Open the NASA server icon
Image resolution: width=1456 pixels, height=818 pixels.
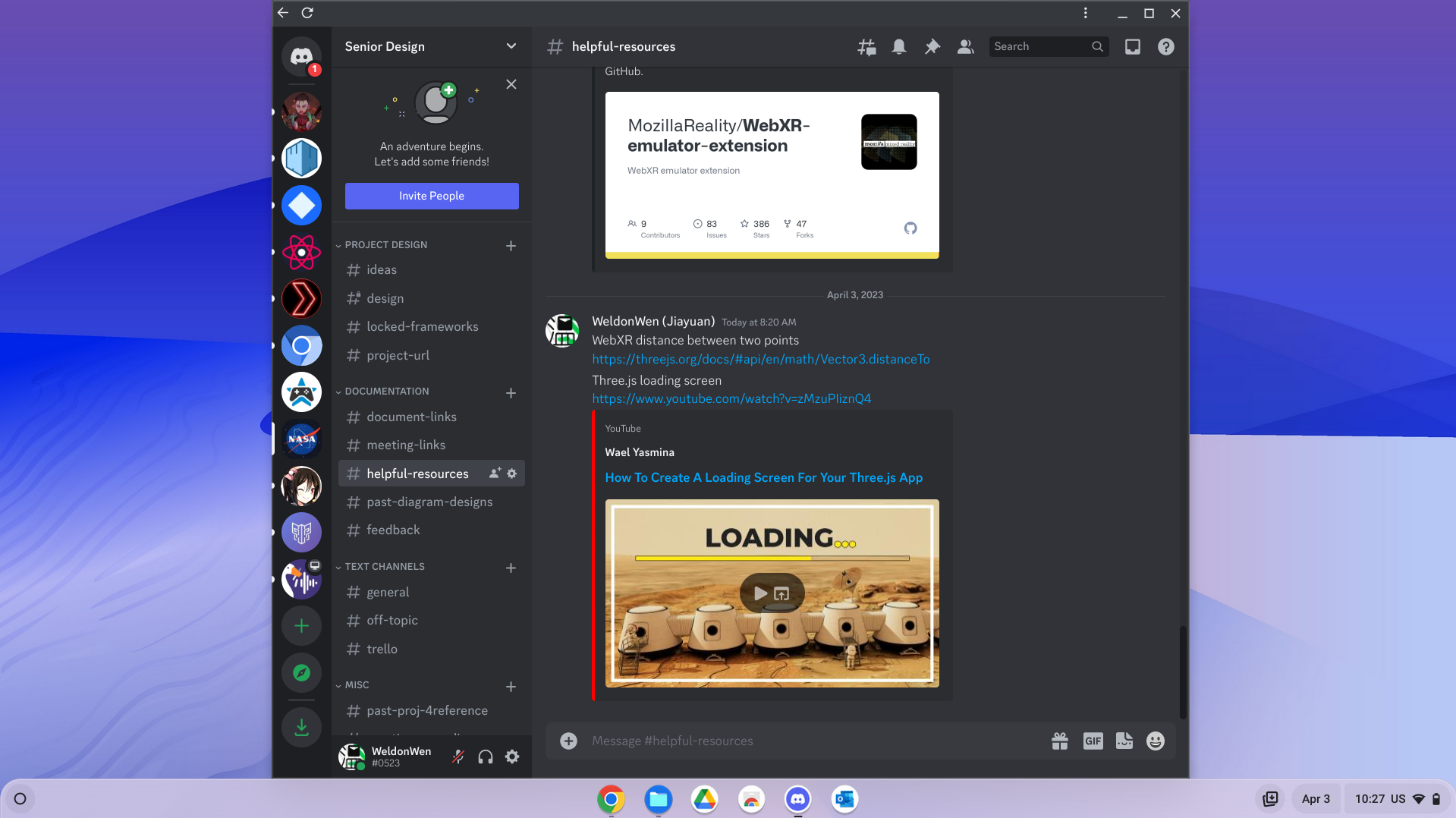tap(301, 439)
